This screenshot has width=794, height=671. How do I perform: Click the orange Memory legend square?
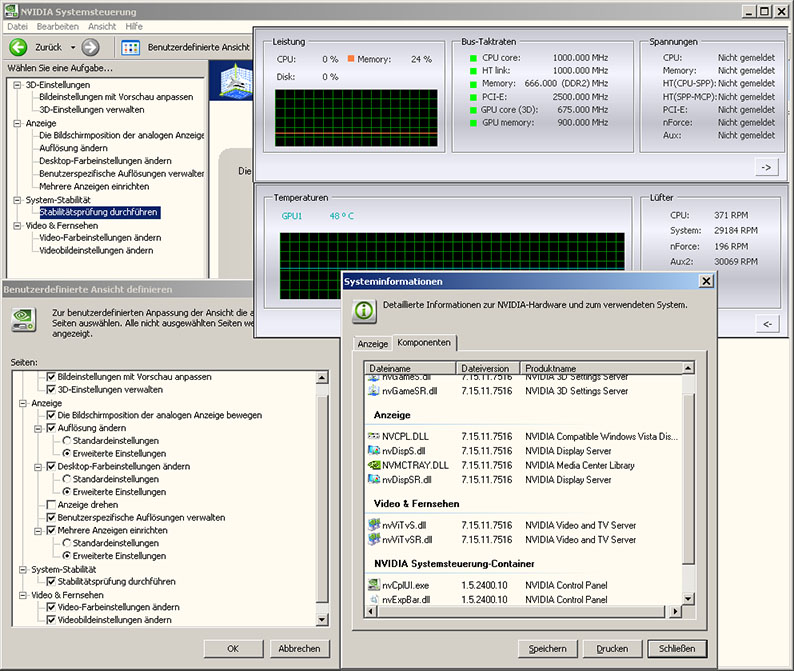point(351,59)
